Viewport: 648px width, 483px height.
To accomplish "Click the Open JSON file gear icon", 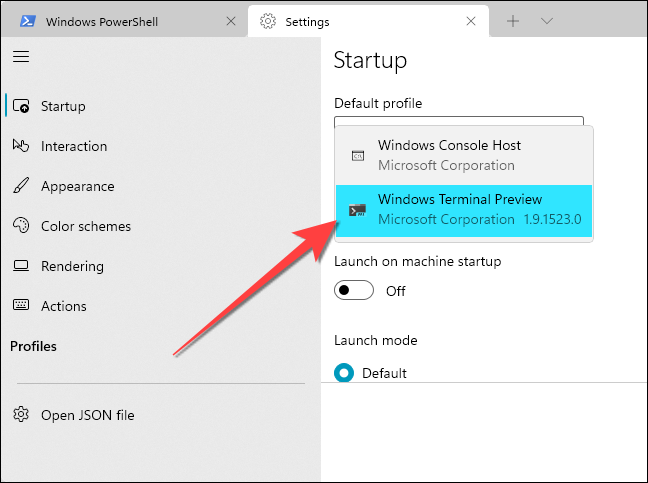I will click(x=21, y=415).
